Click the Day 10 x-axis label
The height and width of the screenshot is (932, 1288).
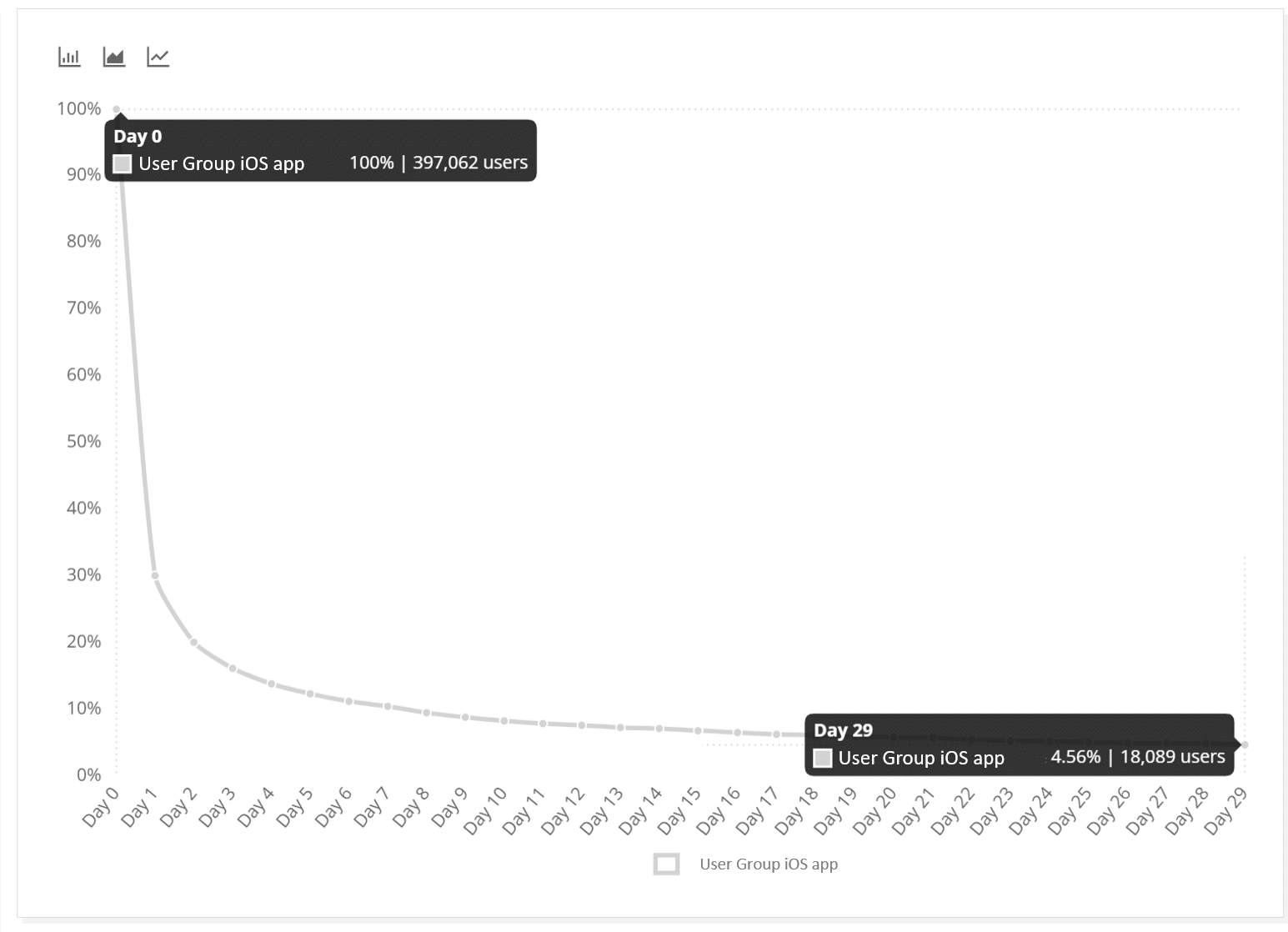coord(485,811)
